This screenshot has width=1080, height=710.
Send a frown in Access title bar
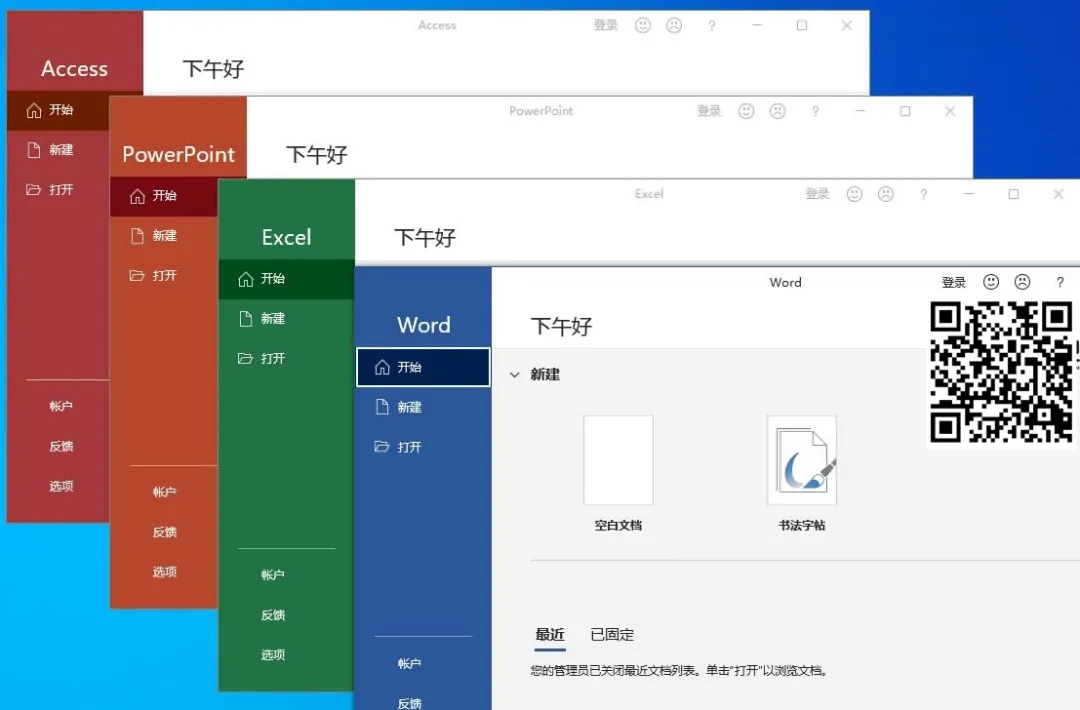coord(674,25)
